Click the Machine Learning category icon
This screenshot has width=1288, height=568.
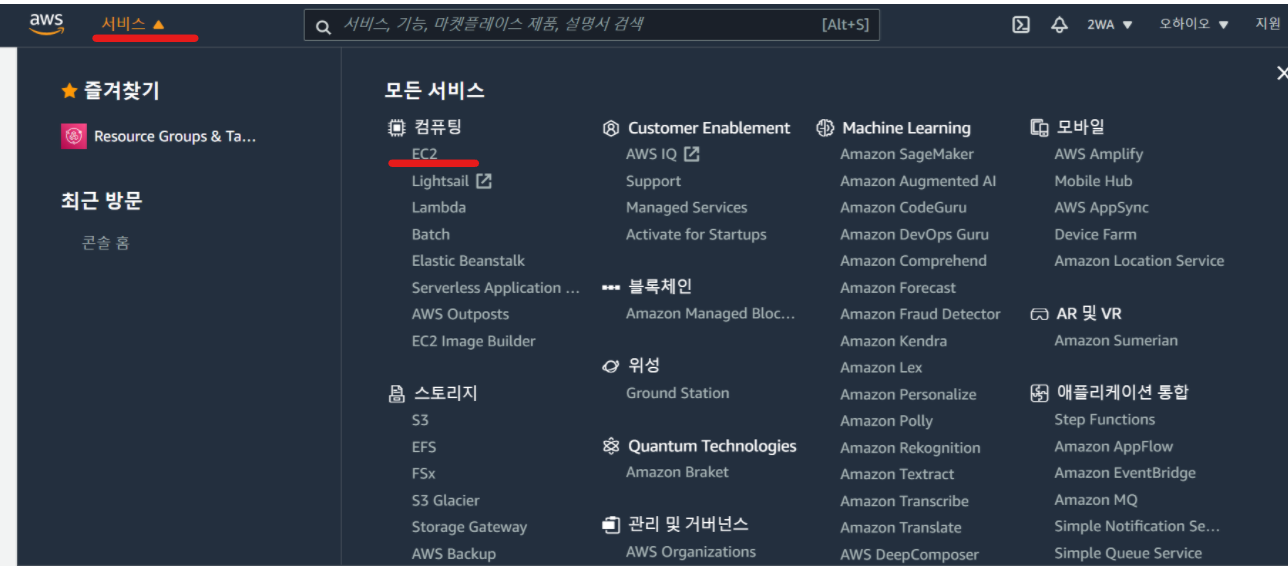825,128
